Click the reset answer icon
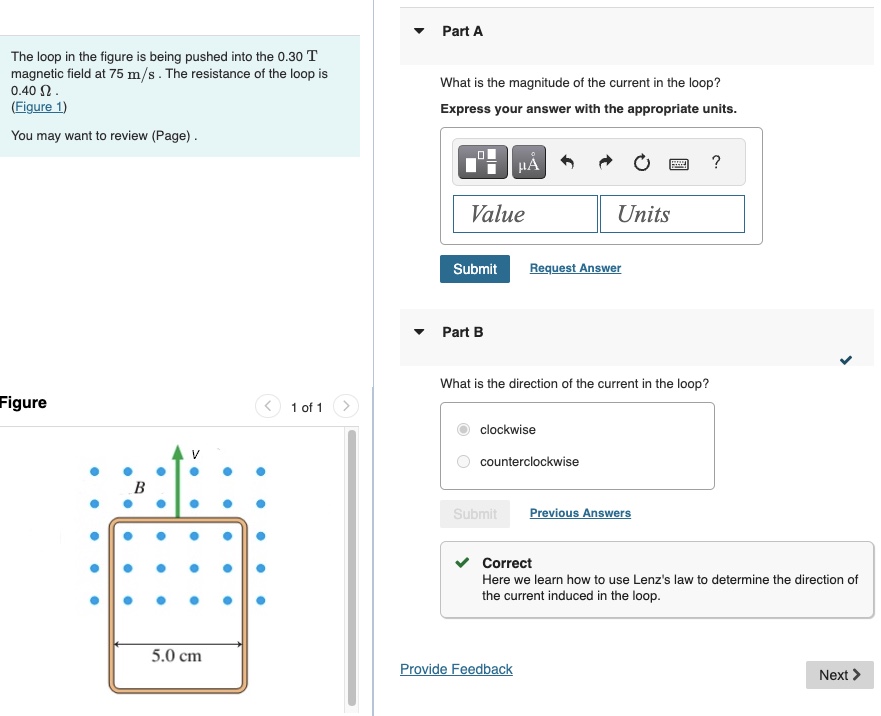Viewport: 881px width, 716px height. 641,162
